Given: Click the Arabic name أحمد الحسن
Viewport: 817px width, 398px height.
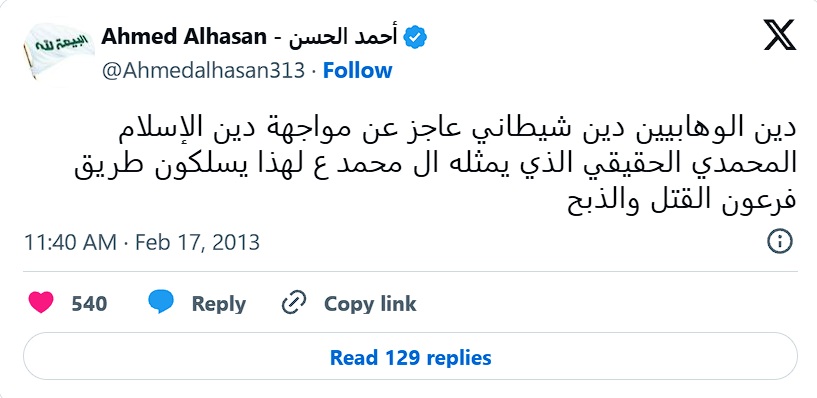Looking at the screenshot, I should pyautogui.click(x=343, y=37).
